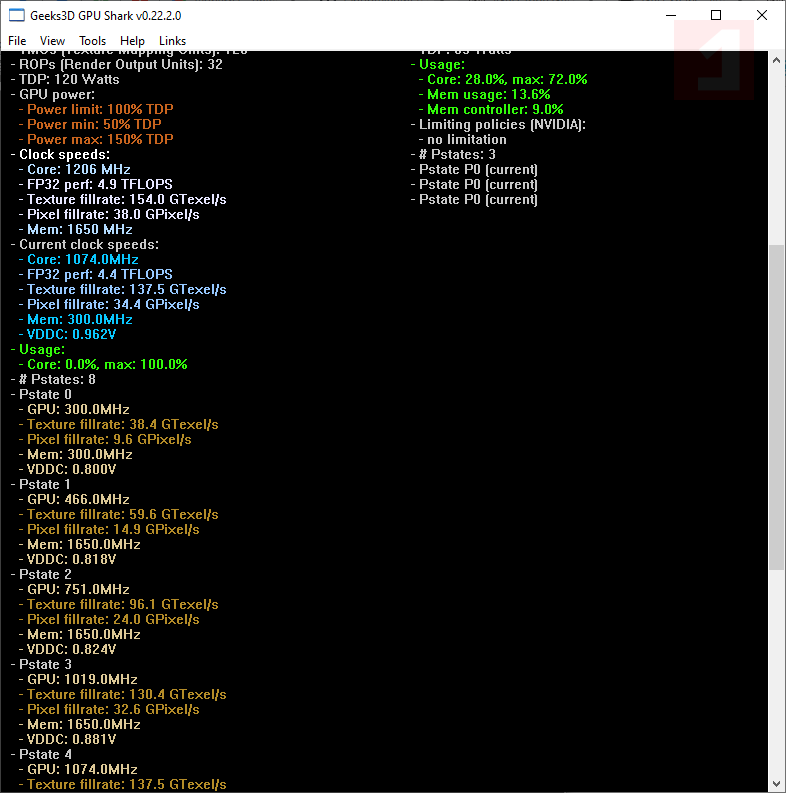This screenshot has width=786, height=793.
Task: Click the GPU Shark title bar app icon
Action: (17, 15)
